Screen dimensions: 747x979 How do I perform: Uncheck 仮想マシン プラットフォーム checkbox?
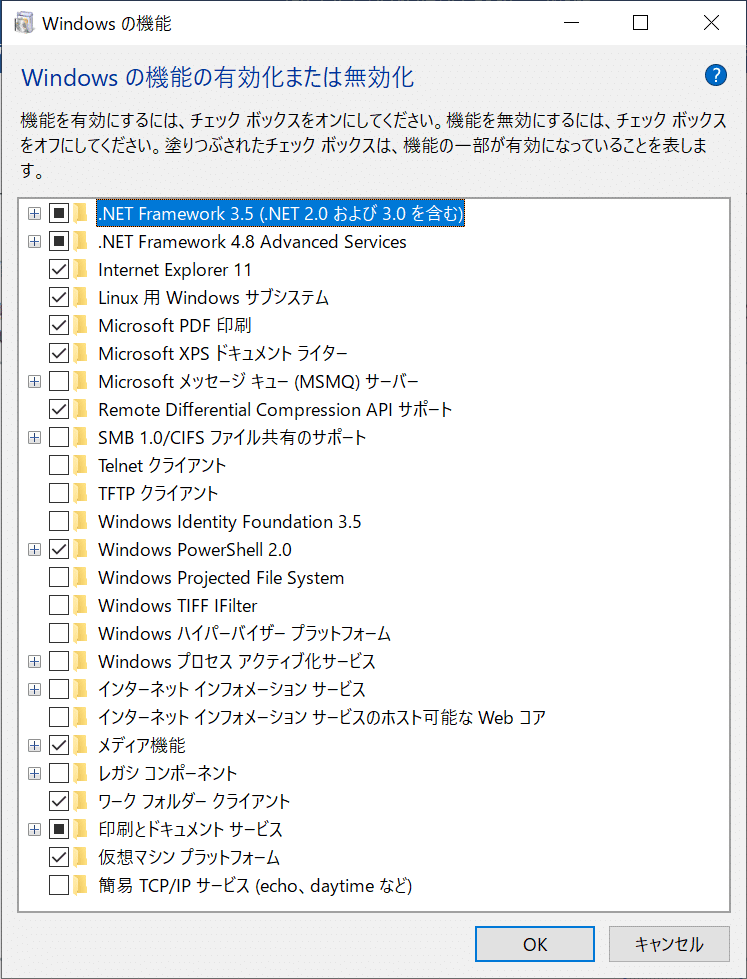tap(59, 857)
